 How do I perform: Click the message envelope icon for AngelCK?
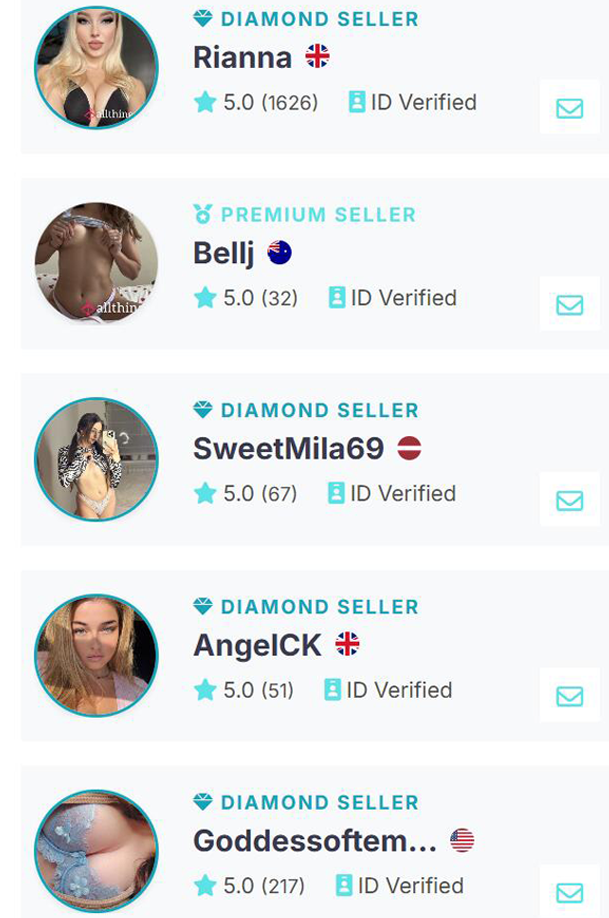point(569,696)
